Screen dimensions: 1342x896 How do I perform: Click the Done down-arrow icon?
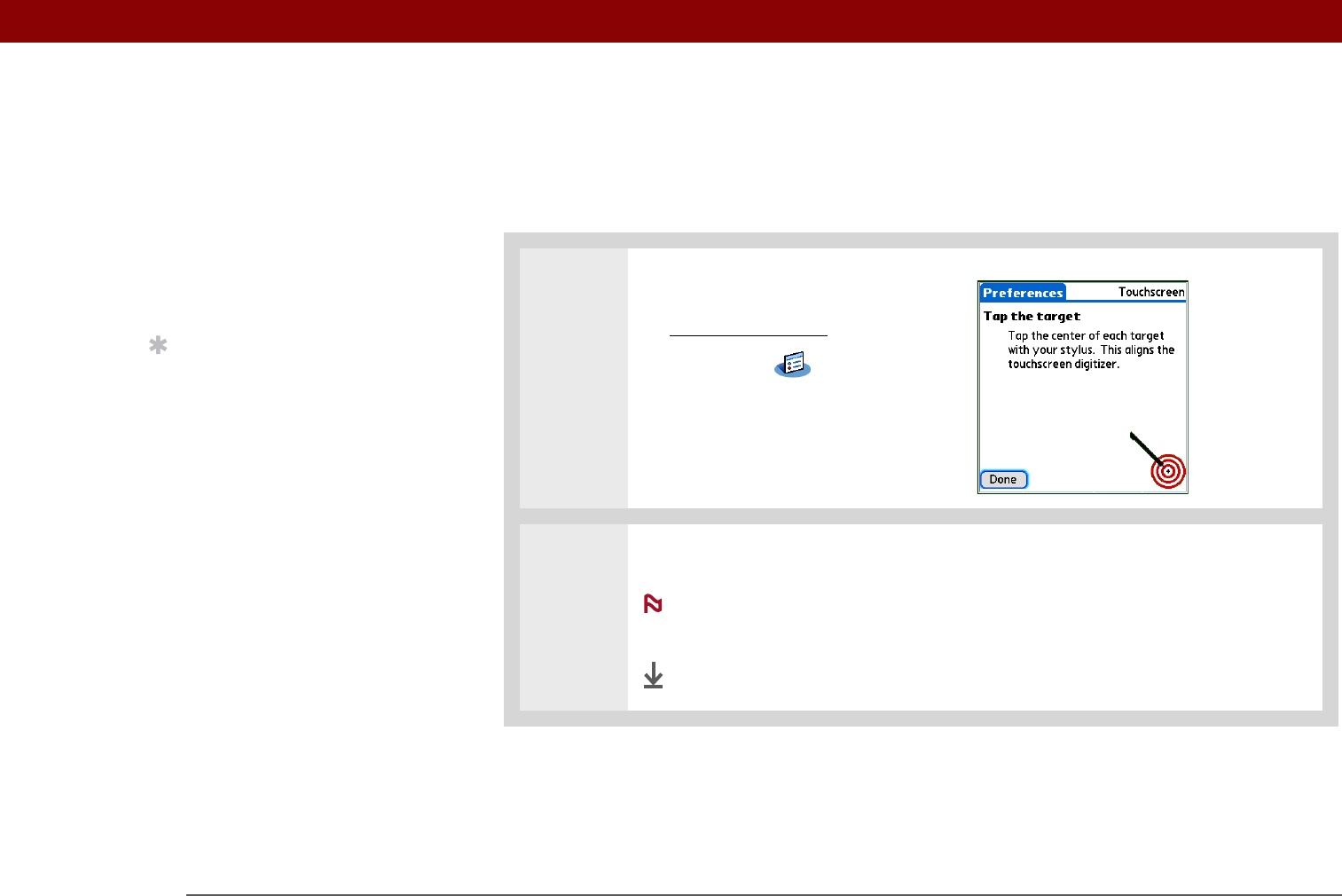tap(654, 675)
